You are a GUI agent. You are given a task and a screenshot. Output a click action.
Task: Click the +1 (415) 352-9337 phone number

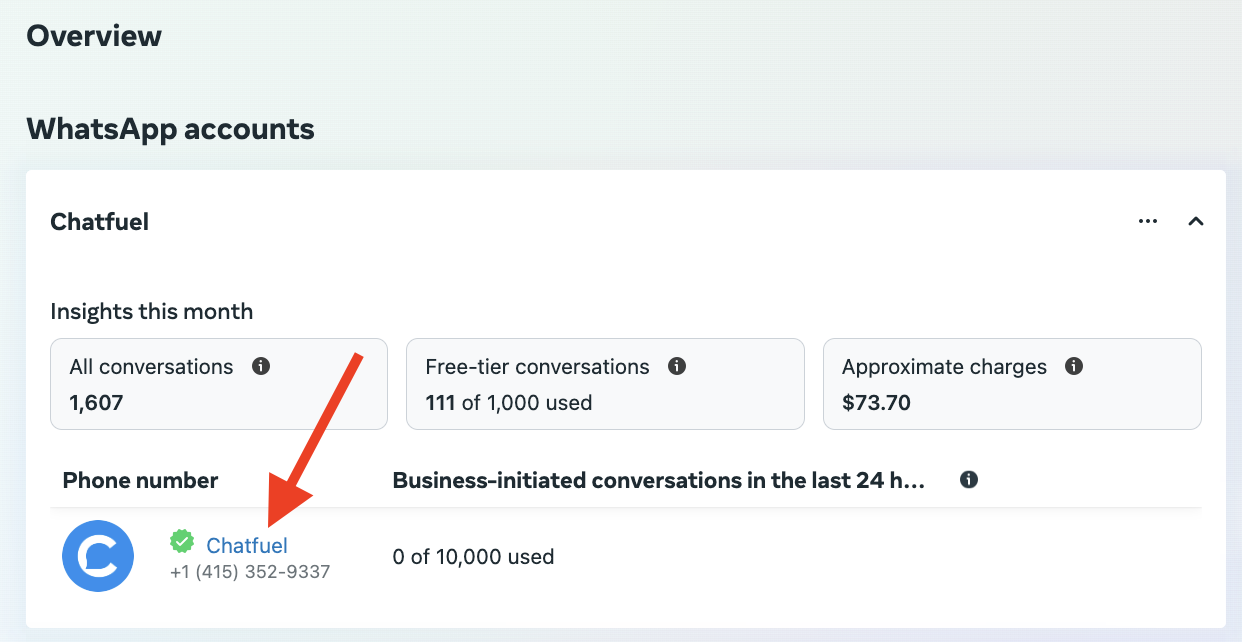[250, 572]
